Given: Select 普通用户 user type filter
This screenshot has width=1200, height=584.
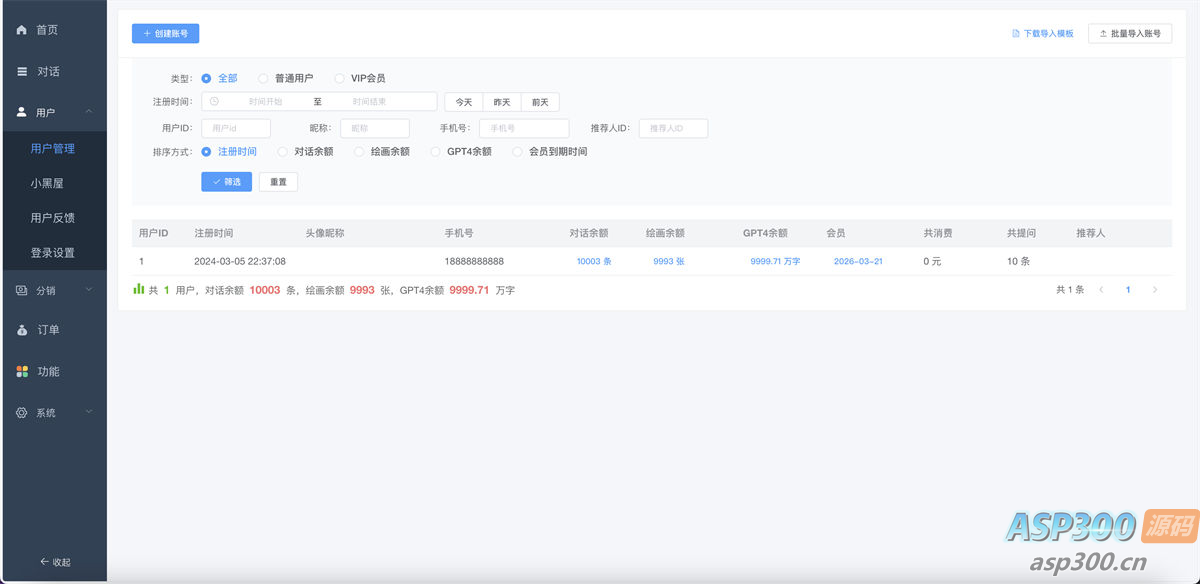Looking at the screenshot, I should 263,77.
